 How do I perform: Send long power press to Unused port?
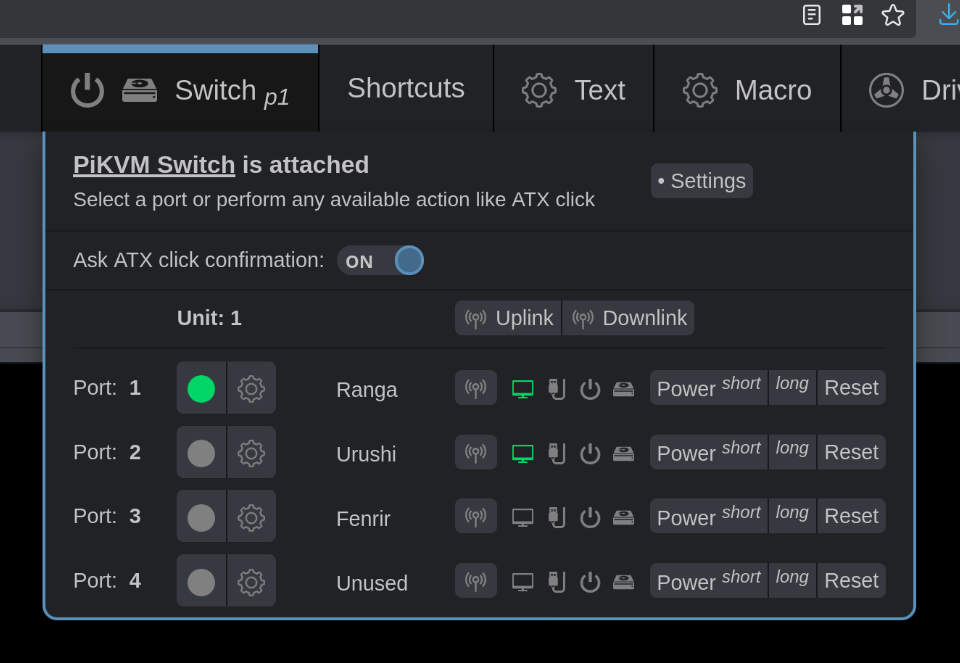click(792, 580)
